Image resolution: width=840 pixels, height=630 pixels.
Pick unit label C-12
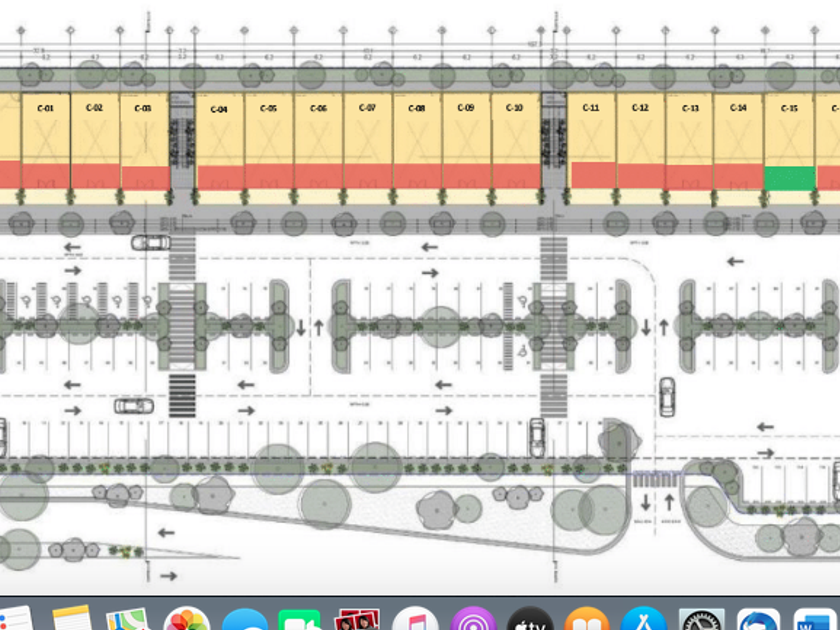(x=640, y=108)
